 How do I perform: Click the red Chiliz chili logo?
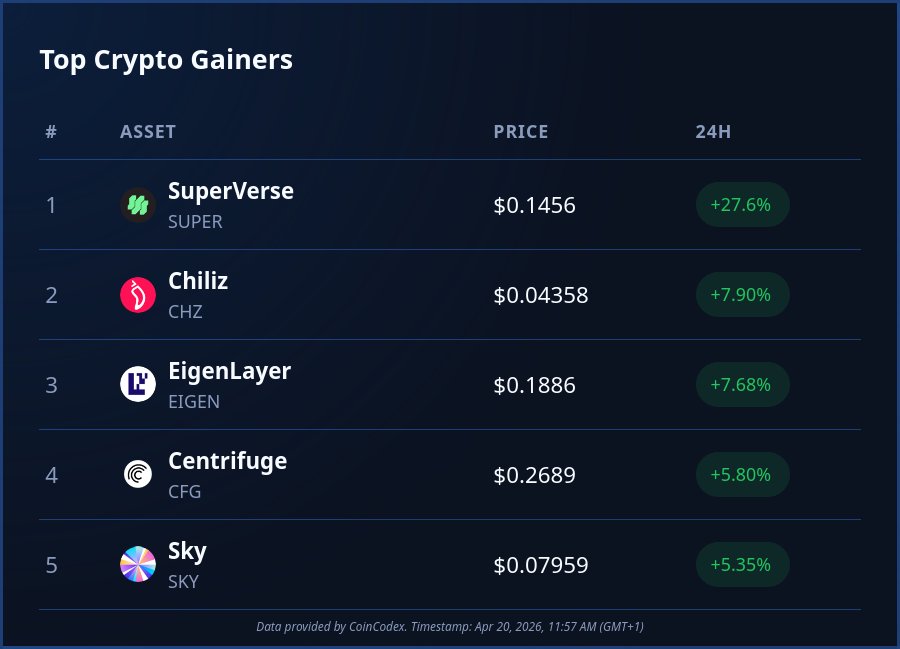[x=138, y=295]
